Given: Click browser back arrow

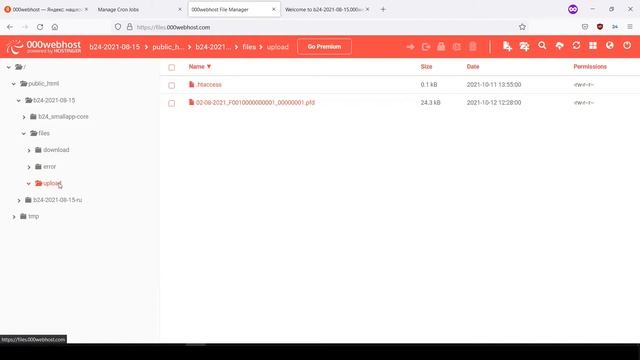Looking at the screenshot, I should [10, 27].
